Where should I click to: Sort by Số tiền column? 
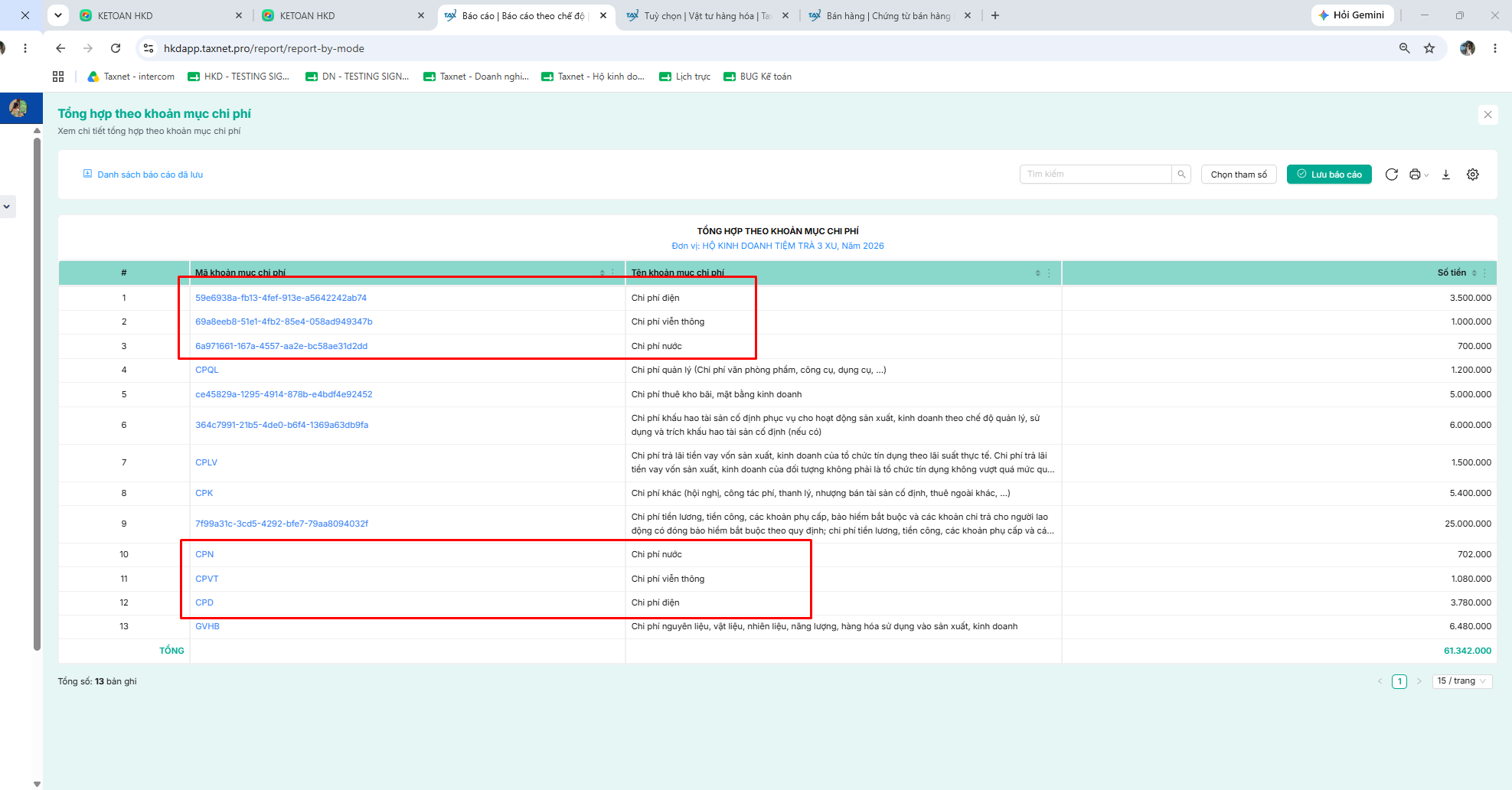point(1474,273)
